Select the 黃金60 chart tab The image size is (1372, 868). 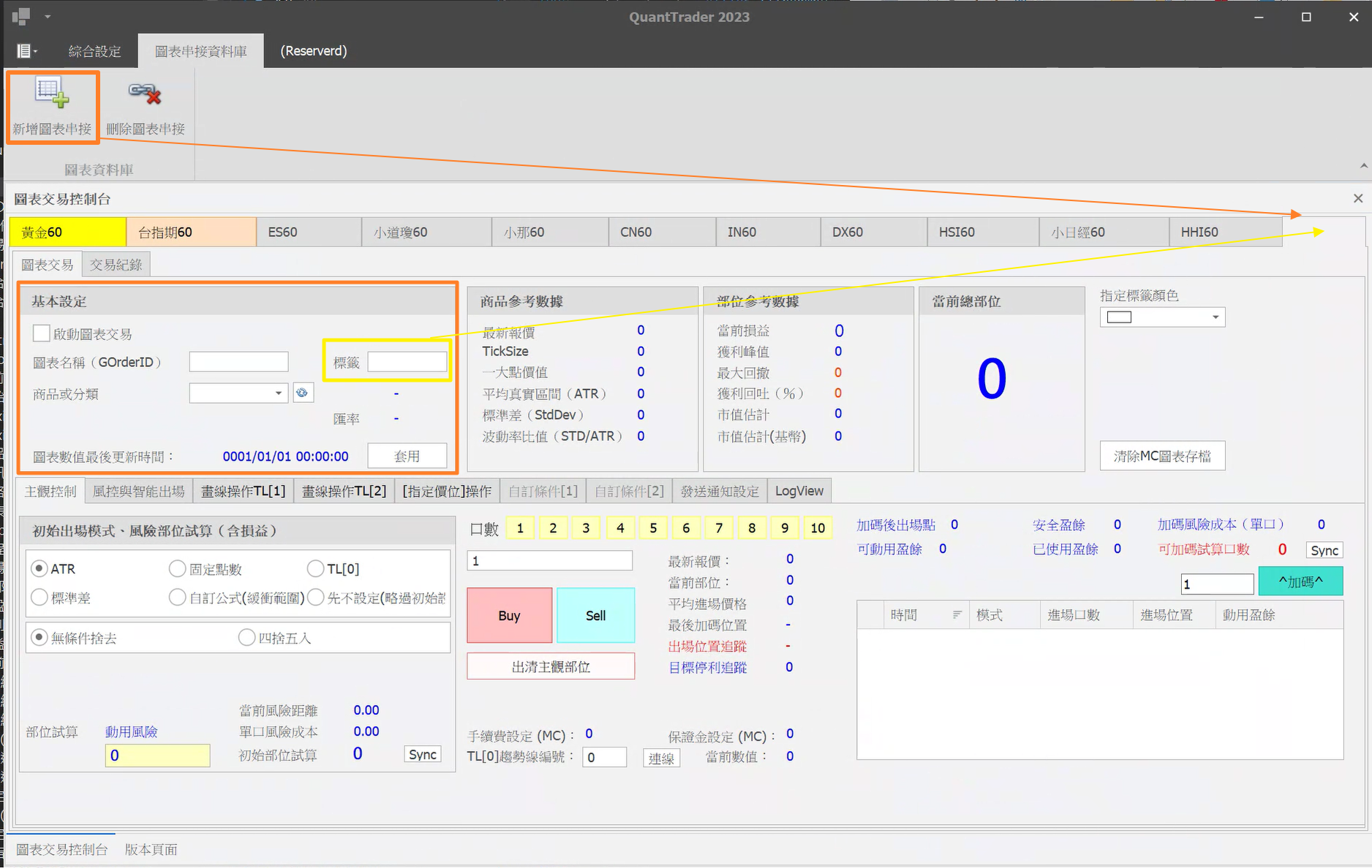(x=67, y=232)
